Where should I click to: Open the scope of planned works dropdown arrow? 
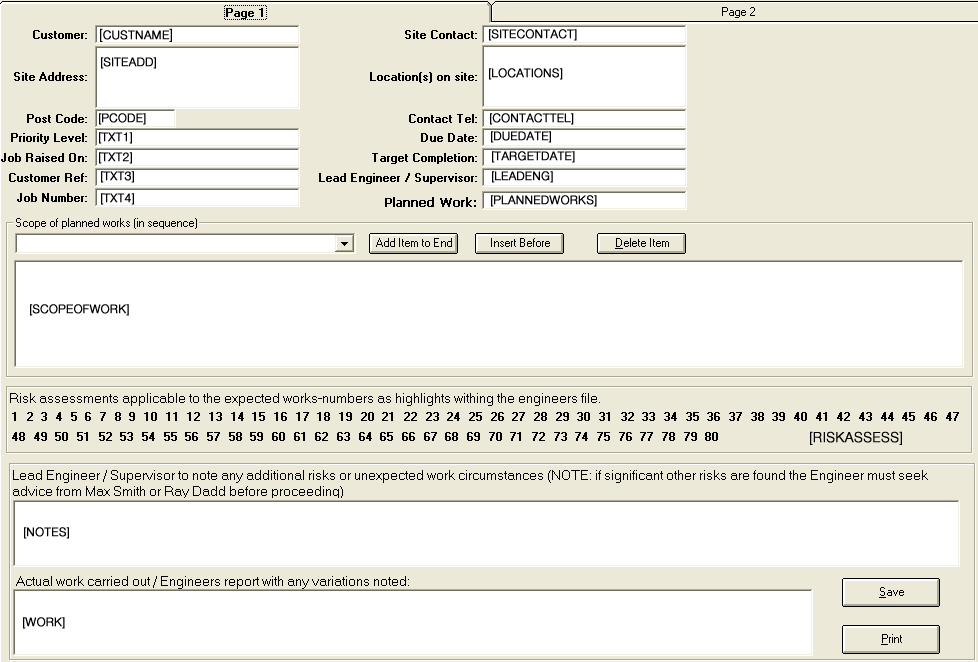[x=344, y=243]
